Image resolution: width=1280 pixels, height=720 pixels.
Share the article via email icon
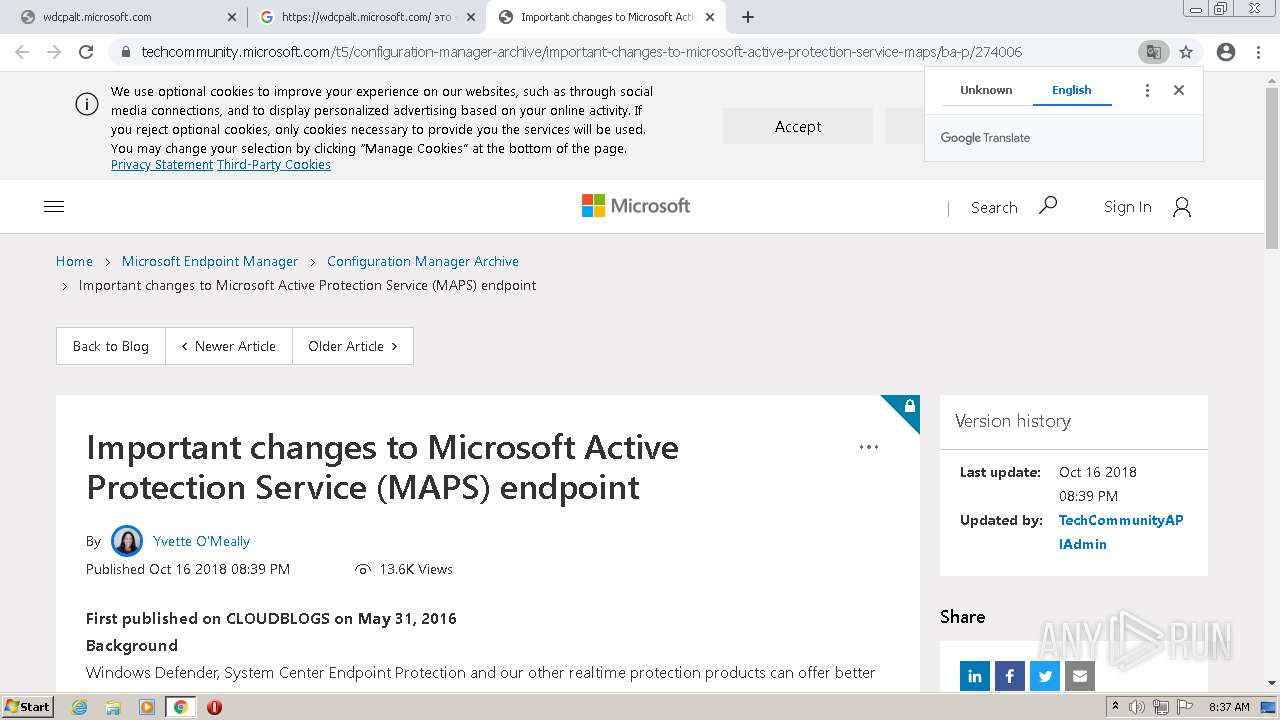tap(1080, 676)
